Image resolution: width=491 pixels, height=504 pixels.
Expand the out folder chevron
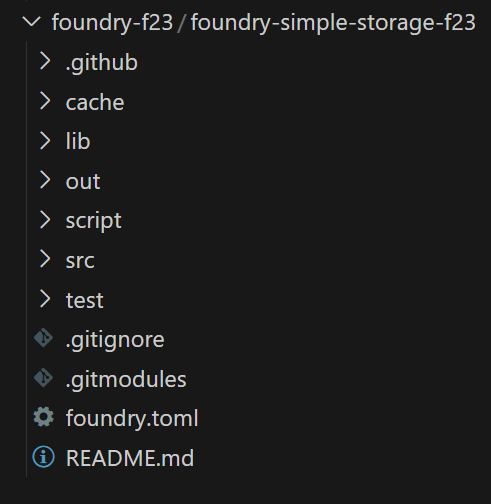(x=45, y=180)
